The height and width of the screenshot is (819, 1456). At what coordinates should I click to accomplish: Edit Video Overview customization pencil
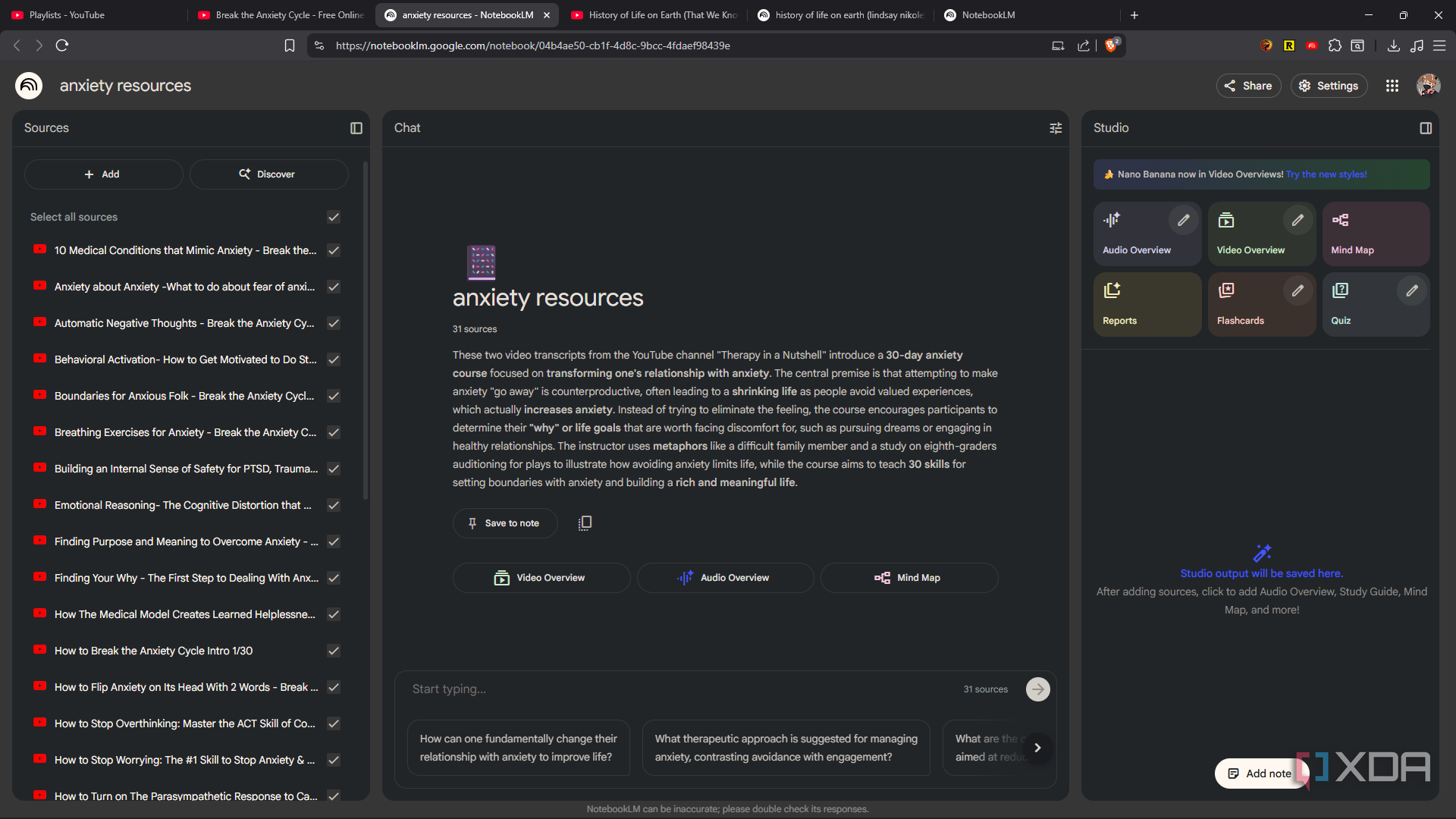(x=1298, y=220)
